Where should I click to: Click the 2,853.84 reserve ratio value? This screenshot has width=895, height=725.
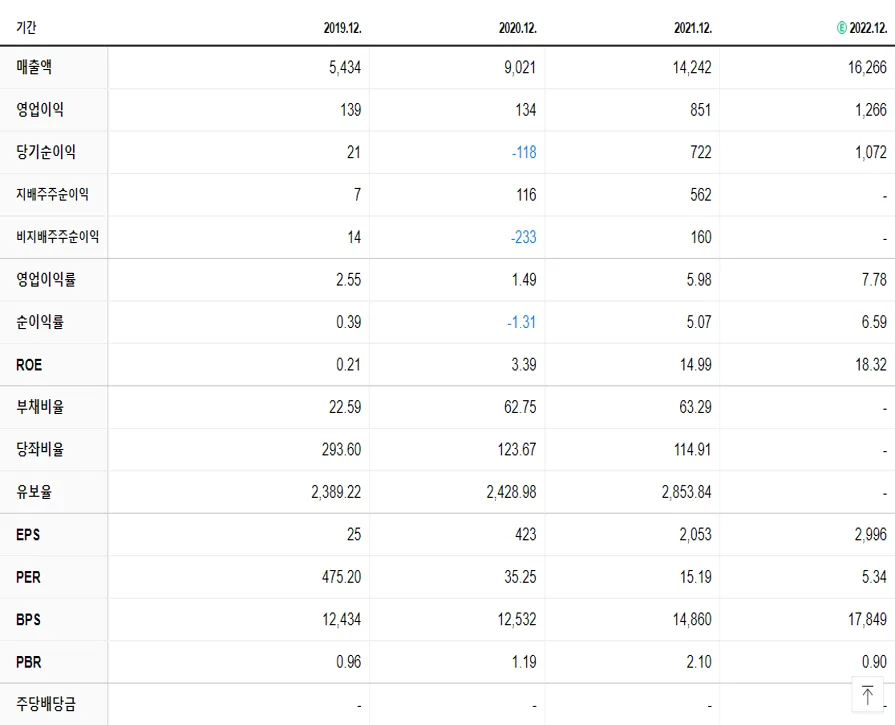pyautogui.click(x=687, y=492)
